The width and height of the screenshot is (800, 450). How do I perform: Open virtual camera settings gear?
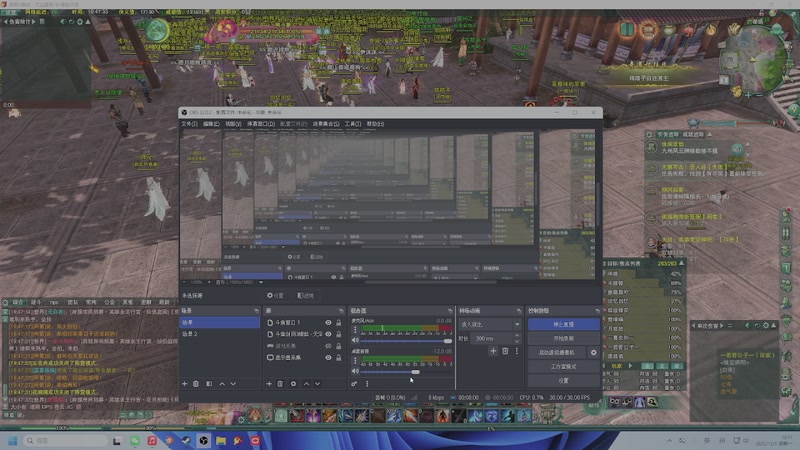593,353
